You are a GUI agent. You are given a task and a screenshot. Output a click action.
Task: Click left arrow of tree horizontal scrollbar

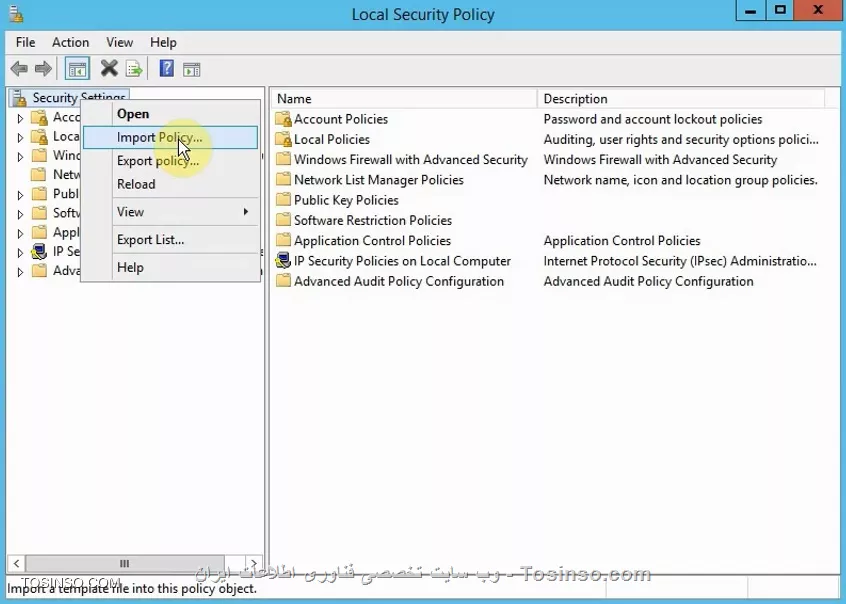pyautogui.click(x=16, y=564)
